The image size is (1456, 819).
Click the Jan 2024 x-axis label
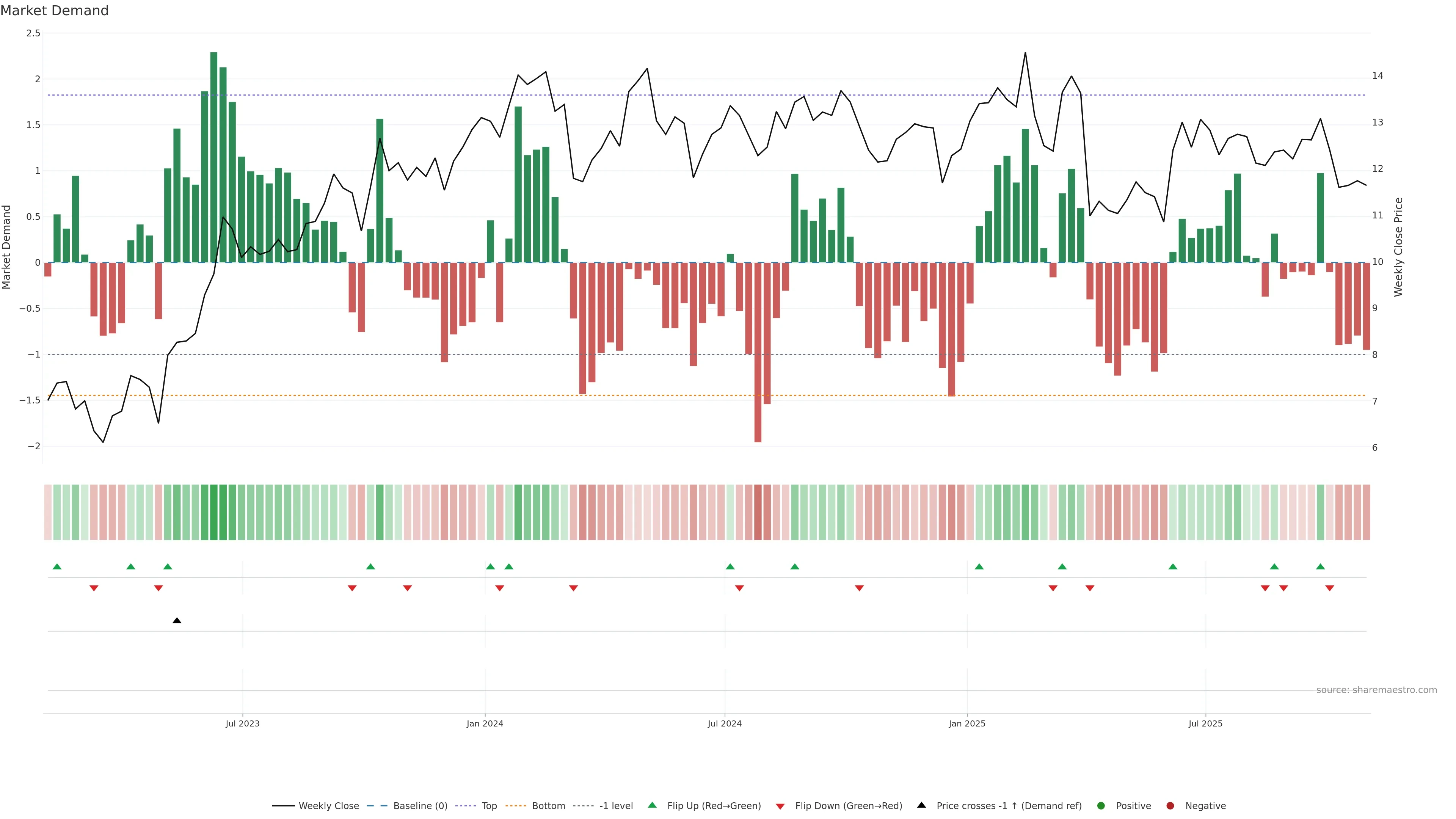pos(485,723)
